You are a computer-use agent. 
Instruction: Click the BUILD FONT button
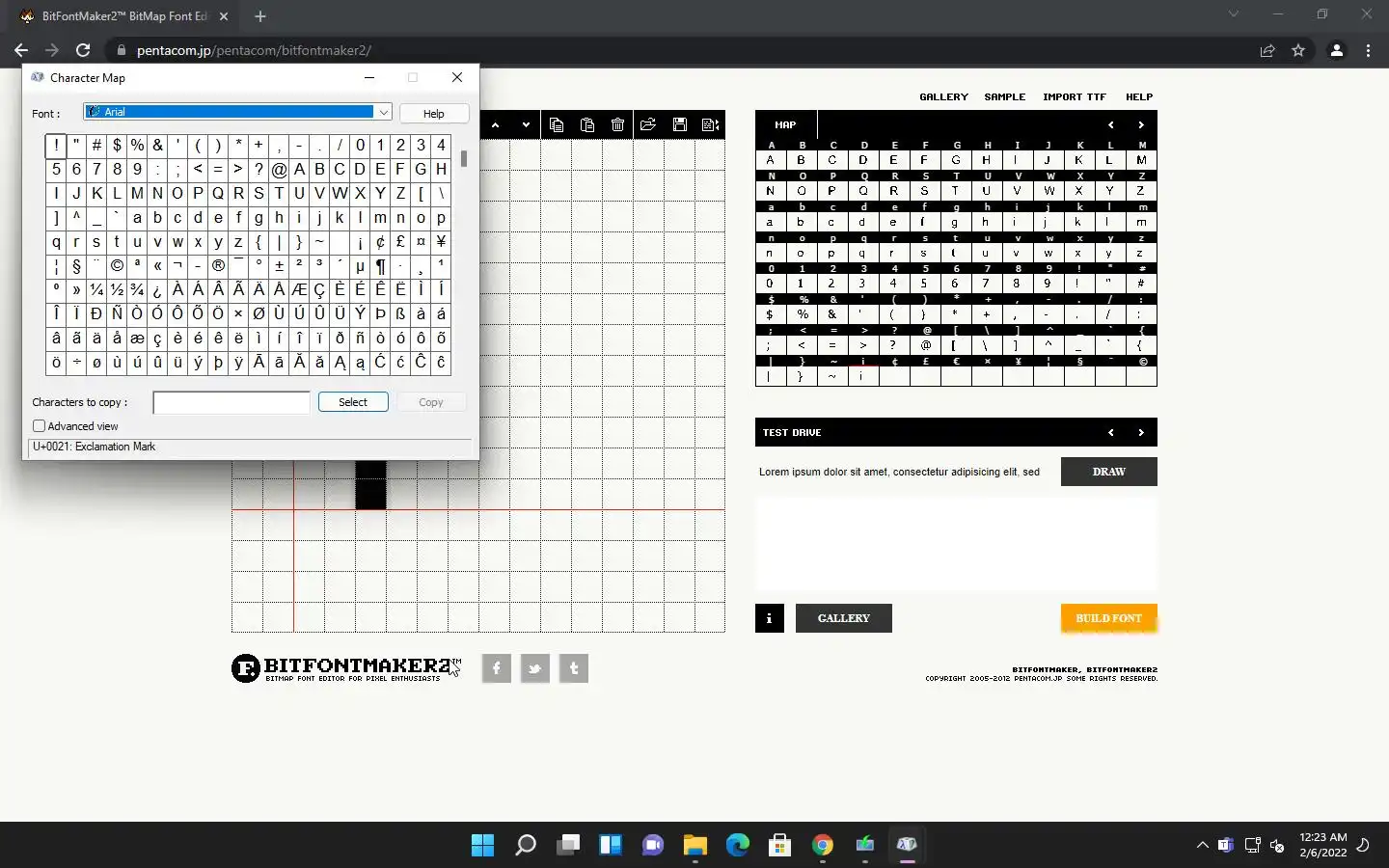1109,618
